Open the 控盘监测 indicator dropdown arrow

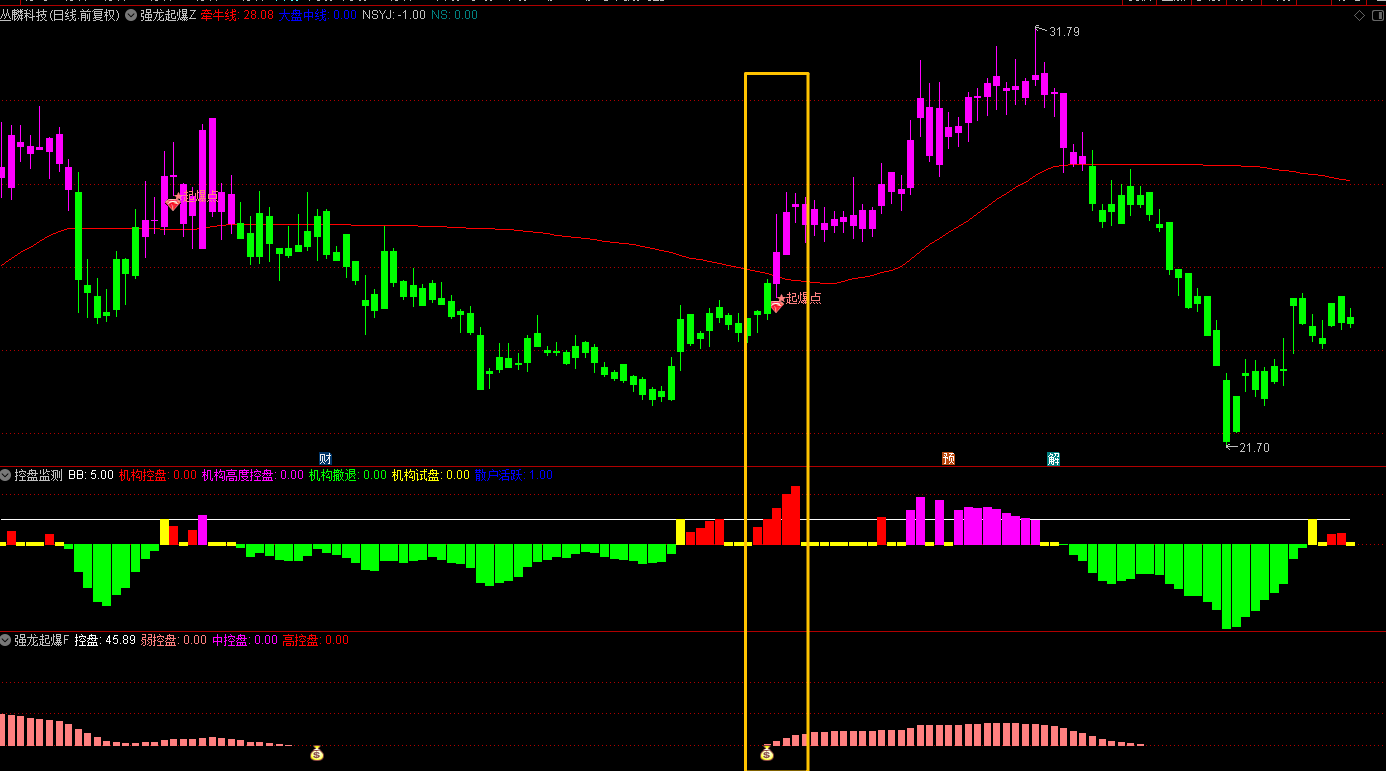pyautogui.click(x=6, y=475)
